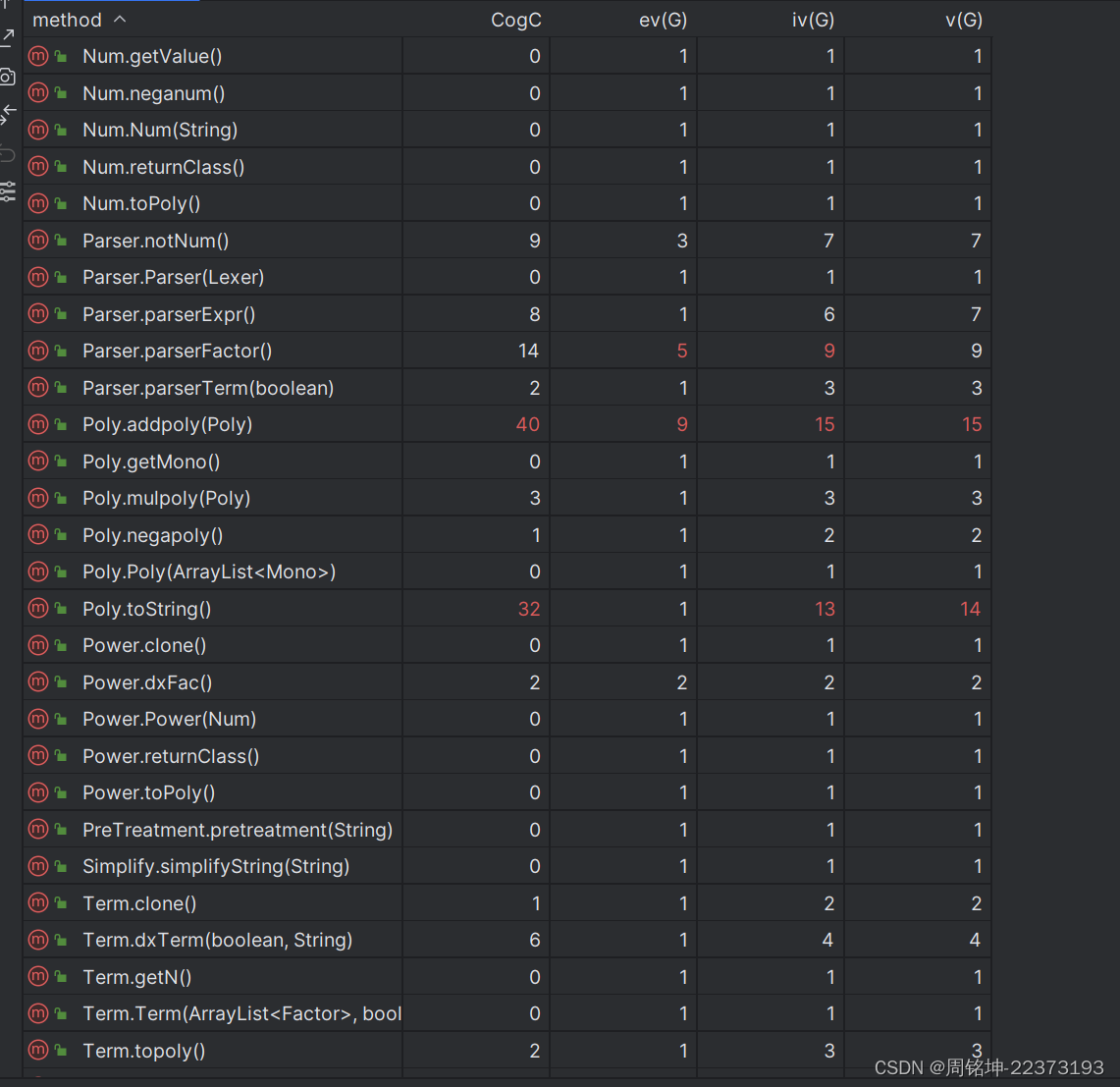Click iv(G) value 13 for Poly.toString

[x=825, y=608]
